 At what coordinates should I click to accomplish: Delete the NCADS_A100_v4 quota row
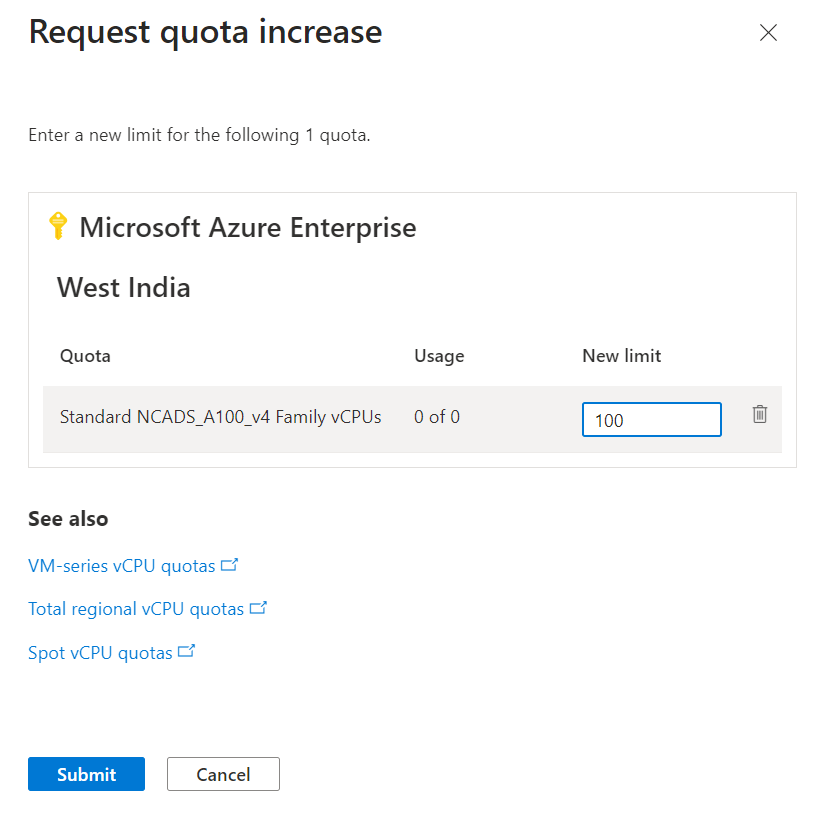759,414
